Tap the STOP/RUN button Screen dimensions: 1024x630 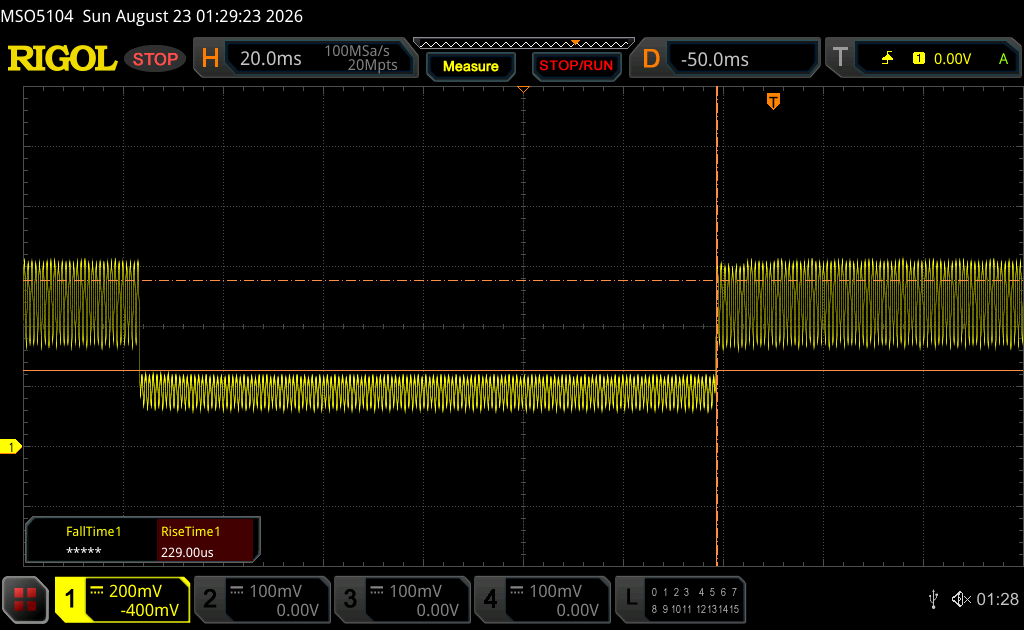576,66
